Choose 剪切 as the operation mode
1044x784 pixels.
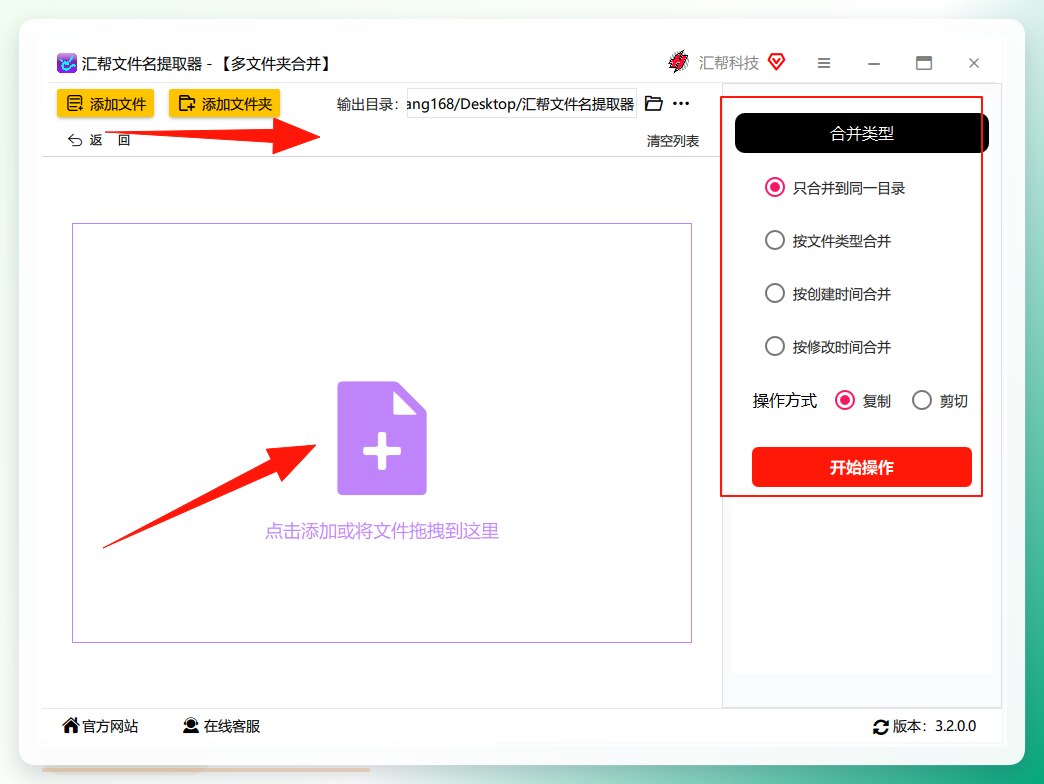click(939, 401)
